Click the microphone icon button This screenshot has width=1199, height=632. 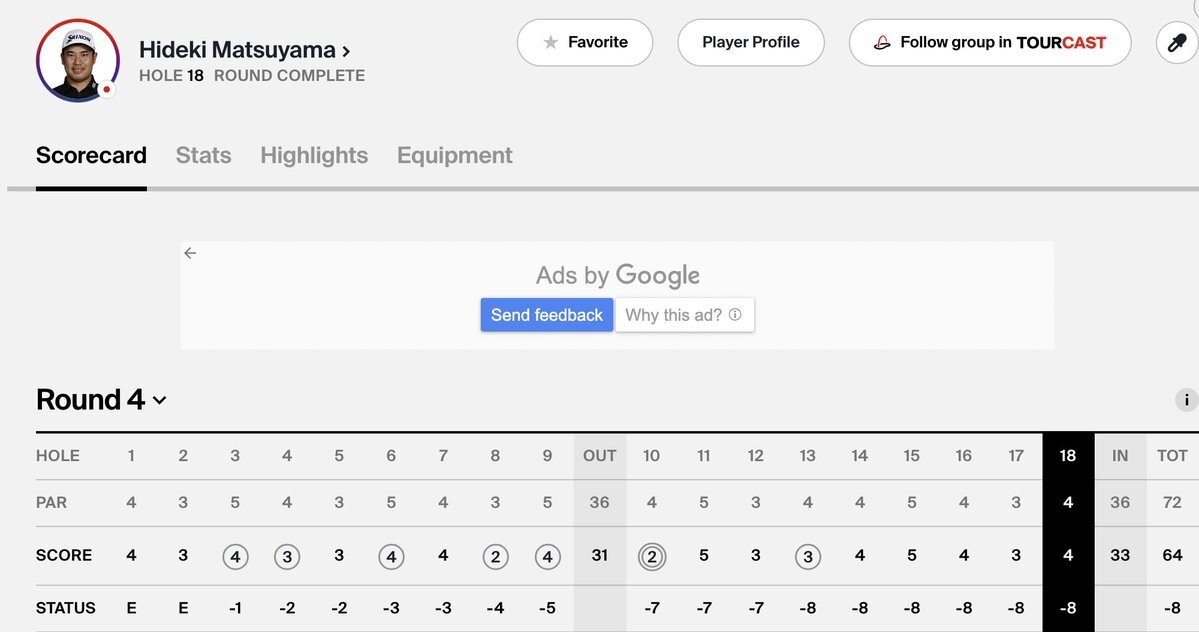1176,43
